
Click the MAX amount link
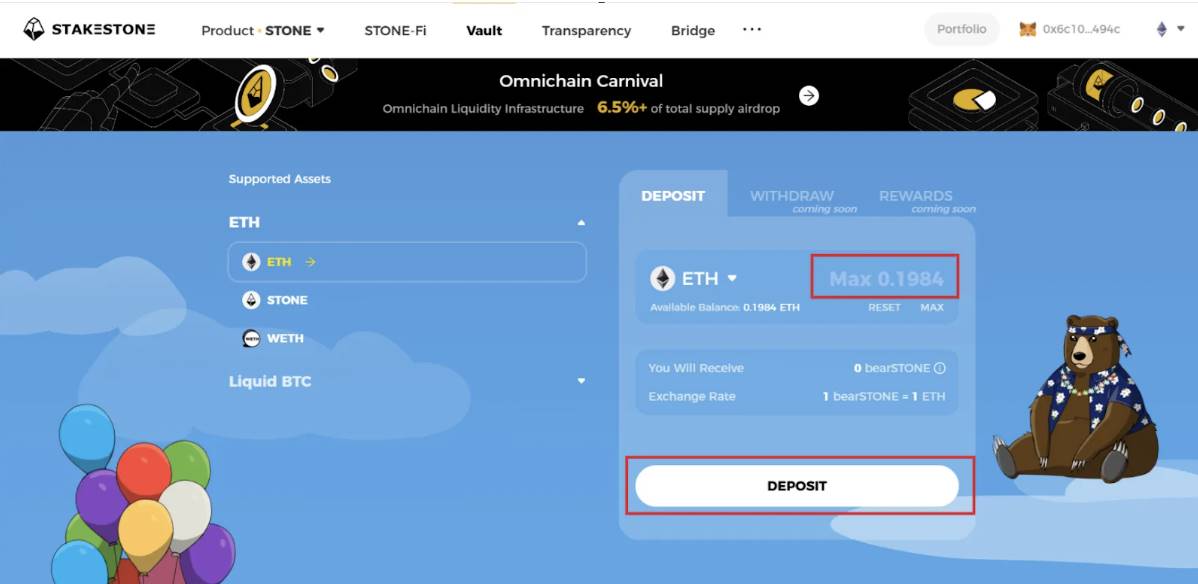pyautogui.click(x=931, y=307)
